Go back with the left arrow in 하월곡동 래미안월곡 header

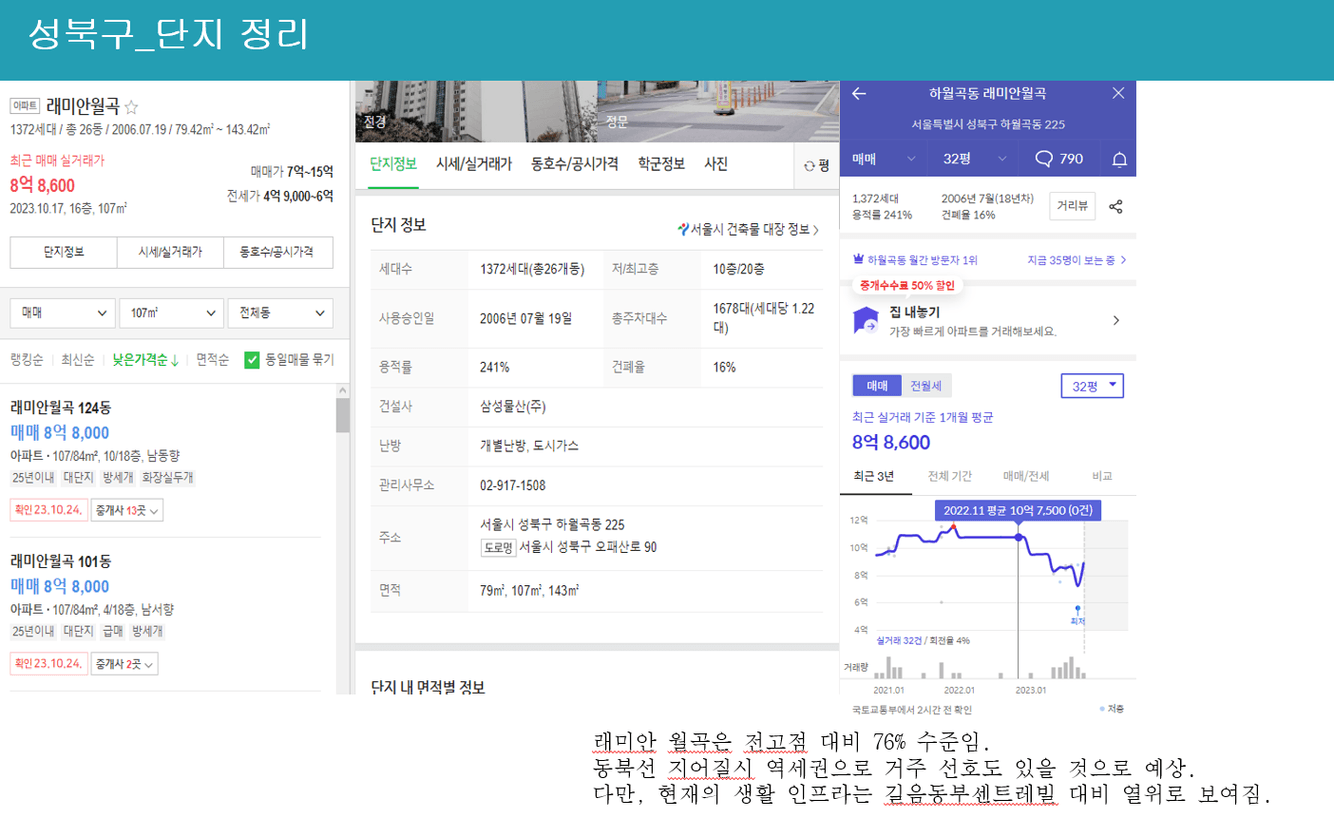(859, 93)
